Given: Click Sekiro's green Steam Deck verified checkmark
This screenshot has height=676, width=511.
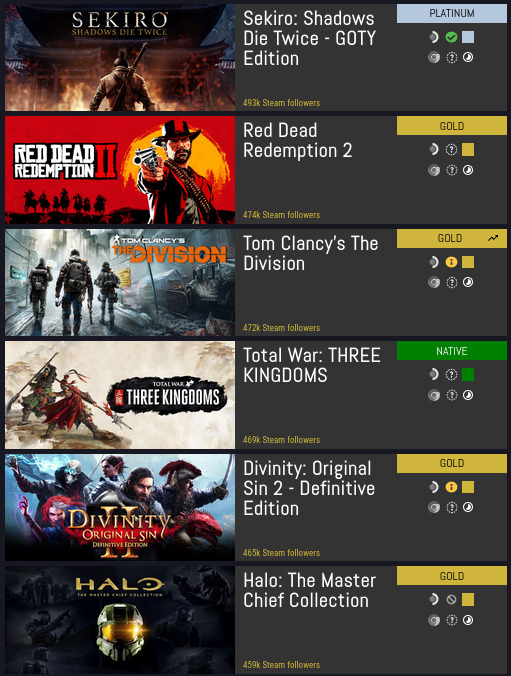Looking at the screenshot, I should [x=451, y=37].
